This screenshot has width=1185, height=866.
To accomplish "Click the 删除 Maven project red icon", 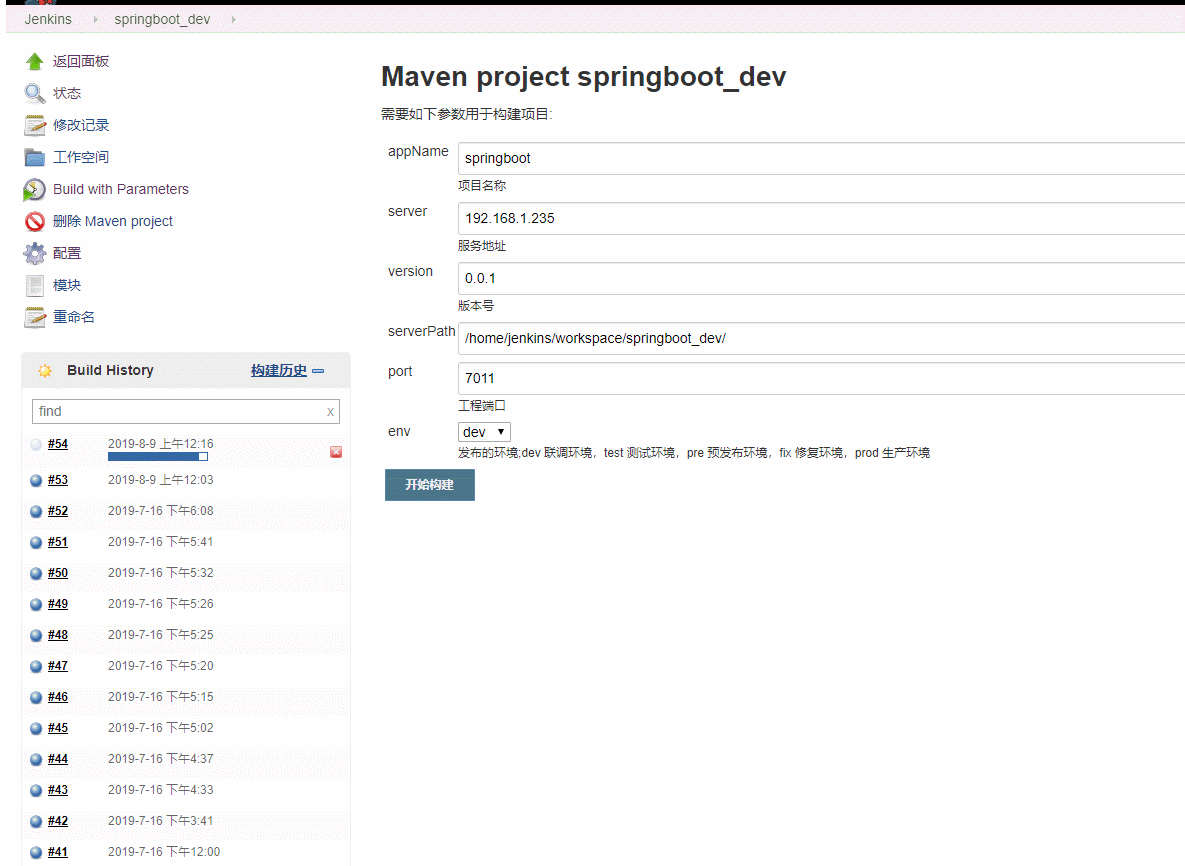I will (33, 221).
